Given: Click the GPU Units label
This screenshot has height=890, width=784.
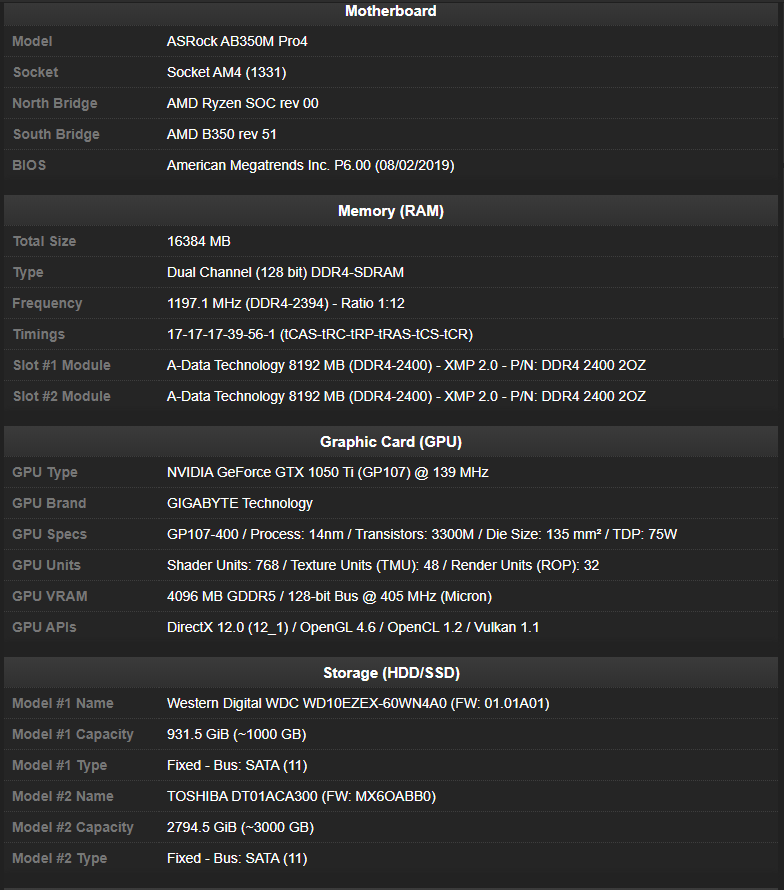Looking at the screenshot, I should (47, 565).
